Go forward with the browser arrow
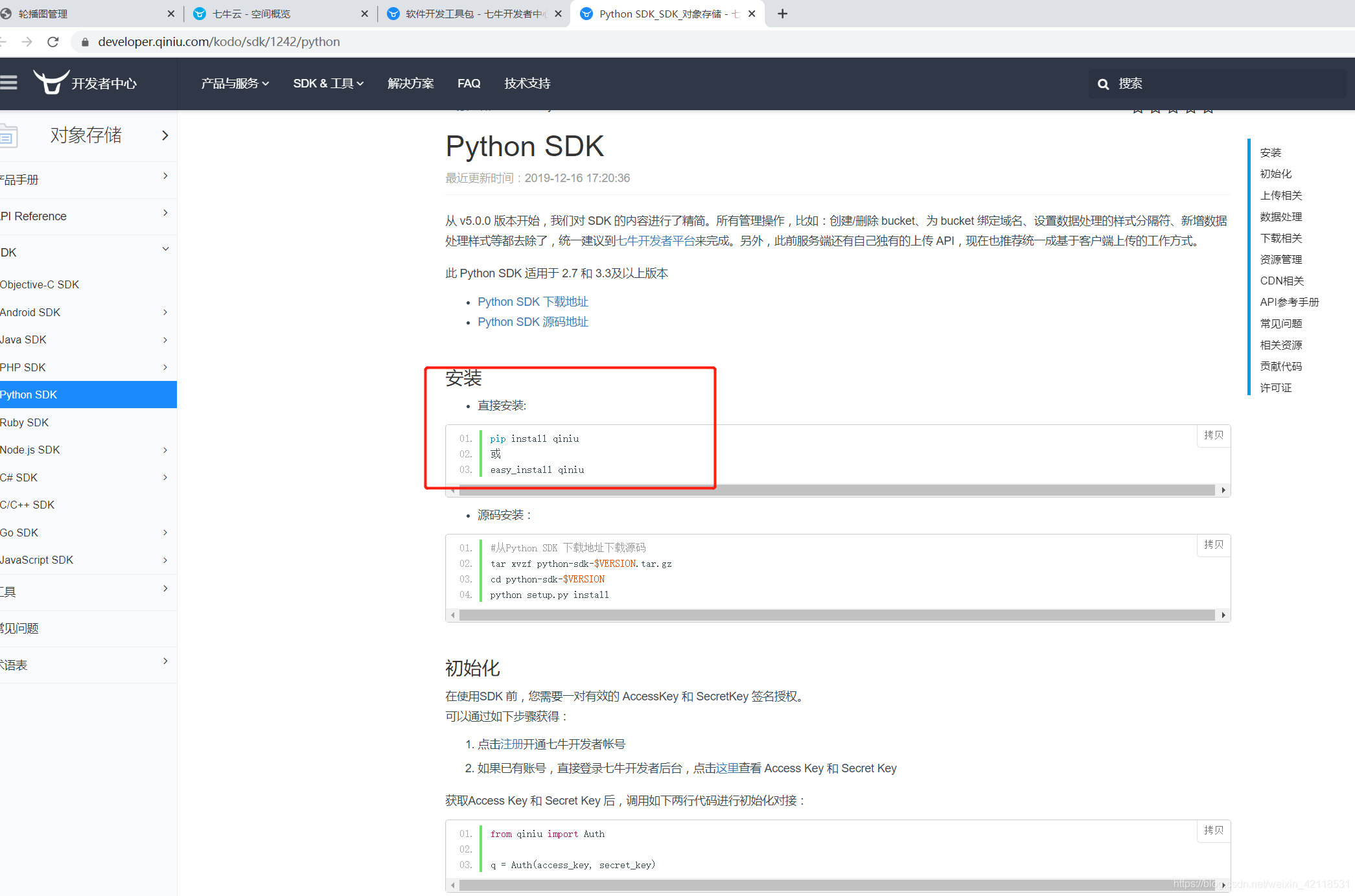The height and width of the screenshot is (896, 1355). click(27, 42)
